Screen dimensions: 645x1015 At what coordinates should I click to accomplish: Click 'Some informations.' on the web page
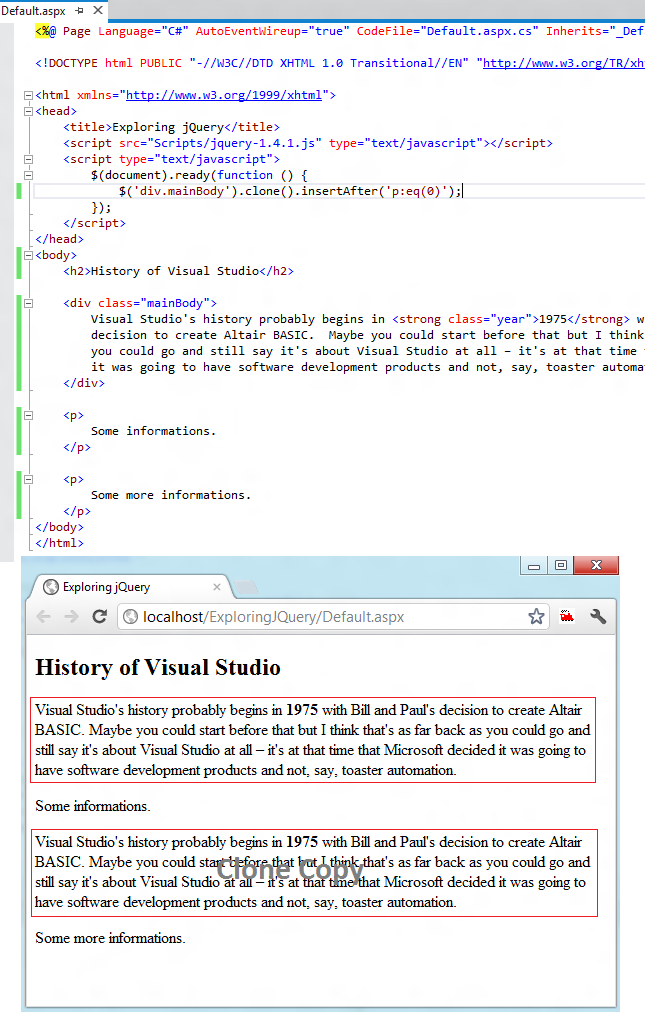coord(93,806)
